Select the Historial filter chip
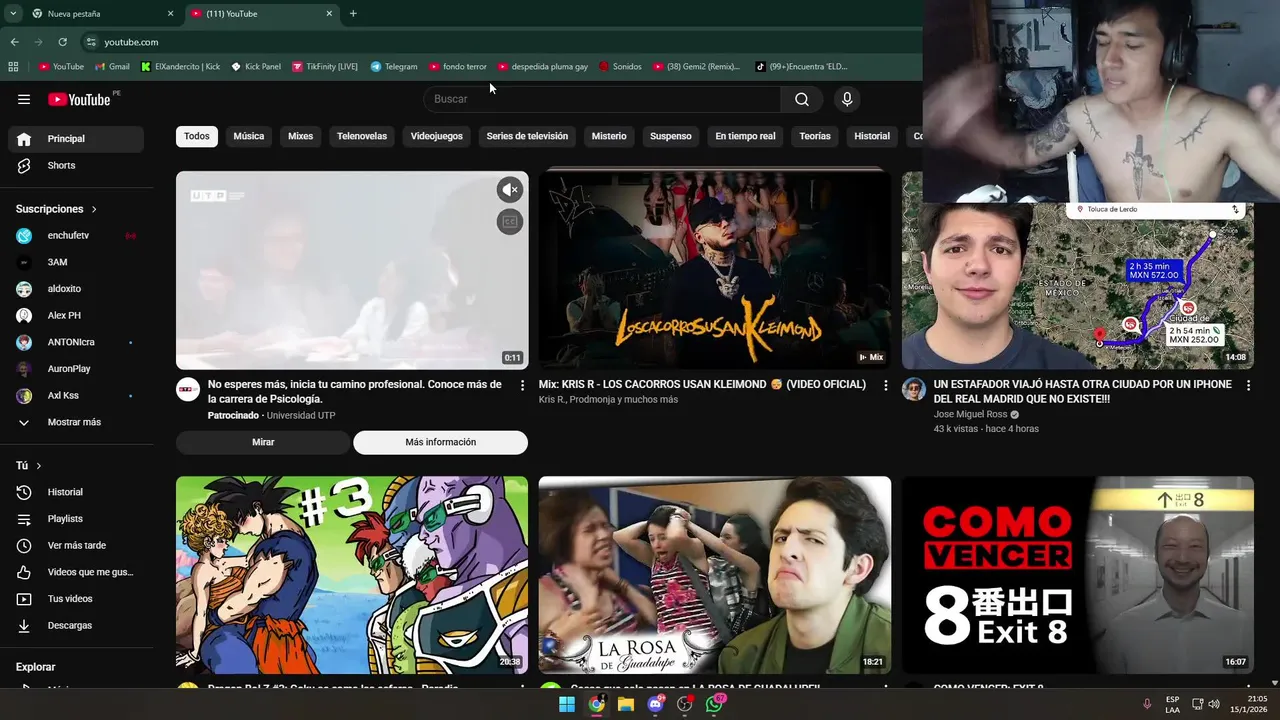1280x720 pixels. [x=872, y=136]
